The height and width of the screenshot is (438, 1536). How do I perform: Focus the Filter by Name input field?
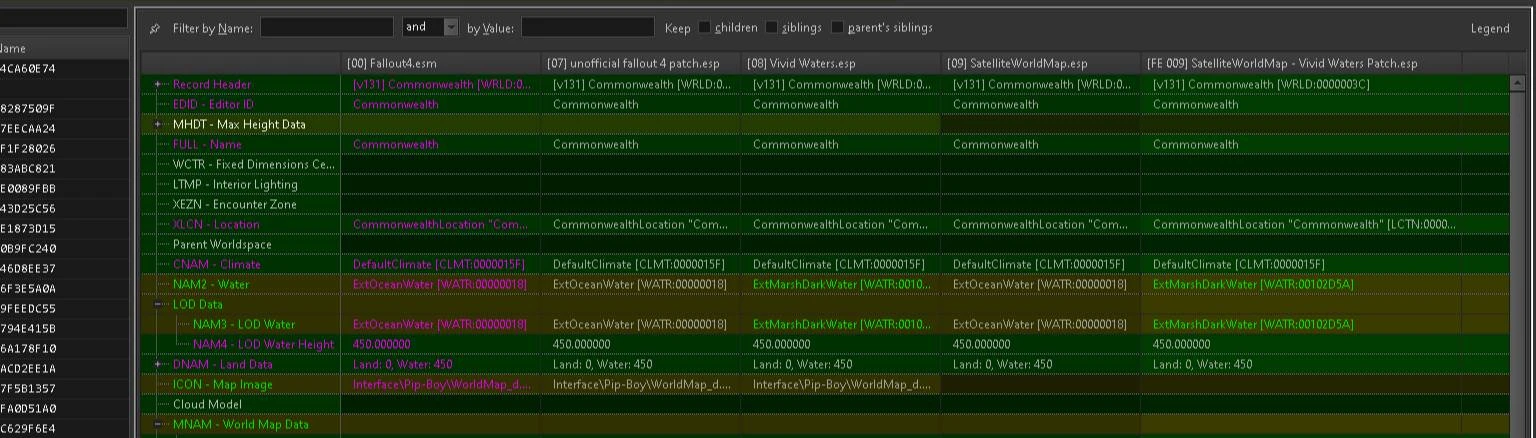point(326,28)
